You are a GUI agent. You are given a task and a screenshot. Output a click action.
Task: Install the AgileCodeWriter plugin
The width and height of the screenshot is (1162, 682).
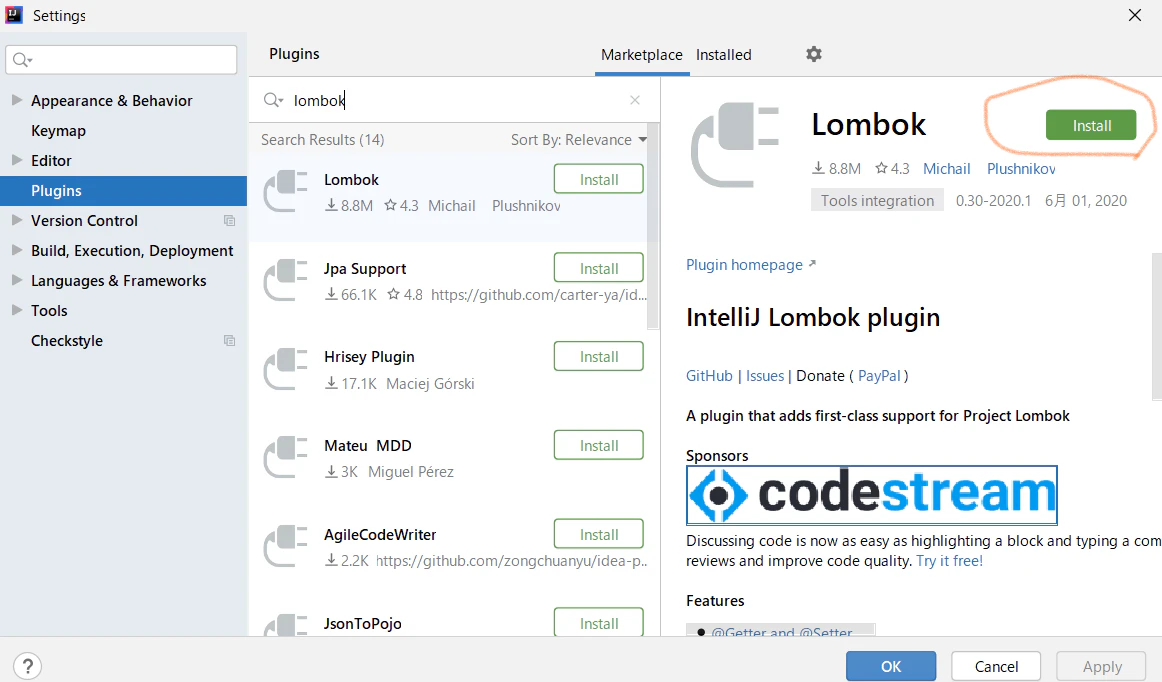[599, 534]
